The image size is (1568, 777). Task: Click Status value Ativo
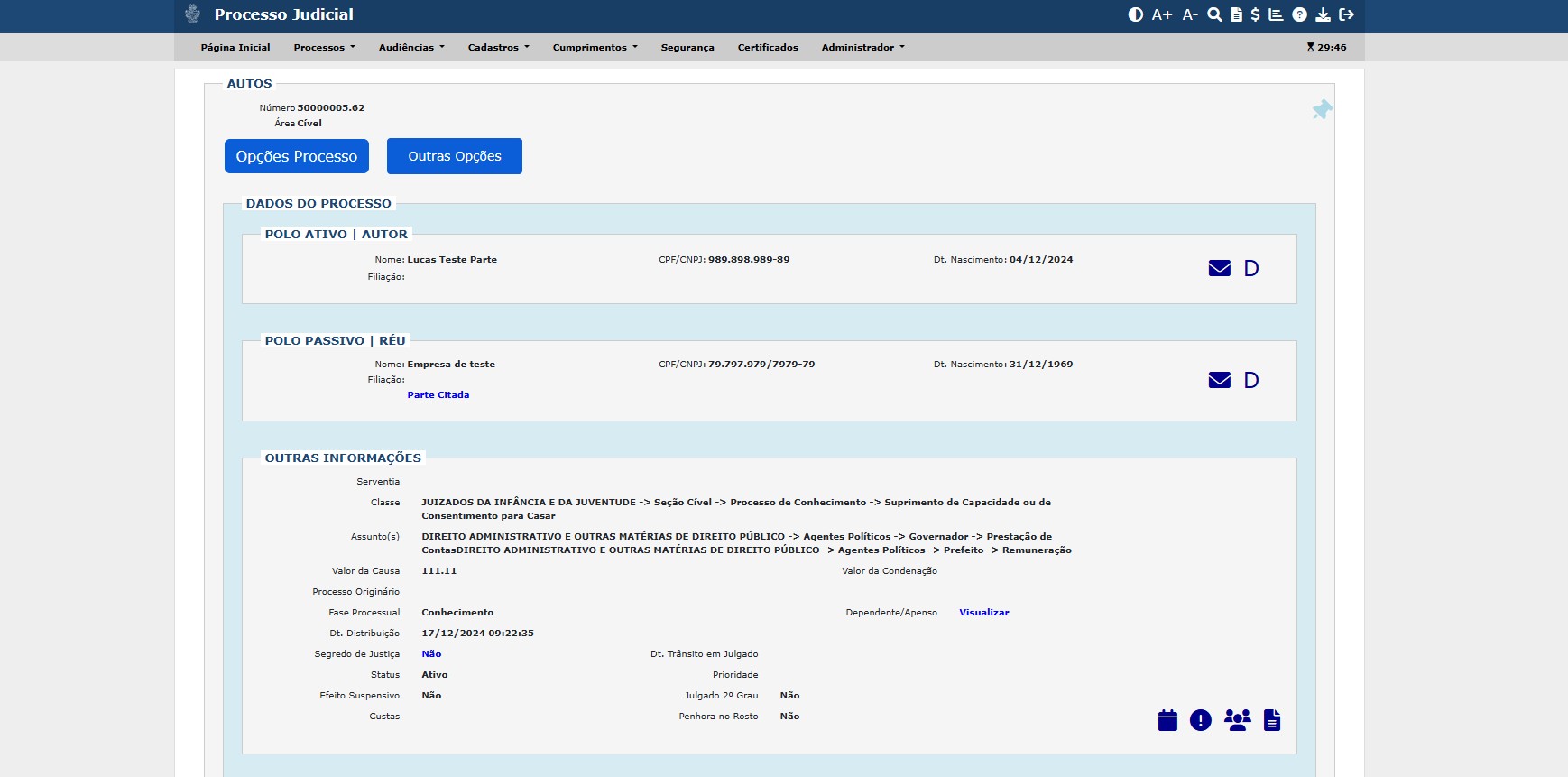pos(435,674)
